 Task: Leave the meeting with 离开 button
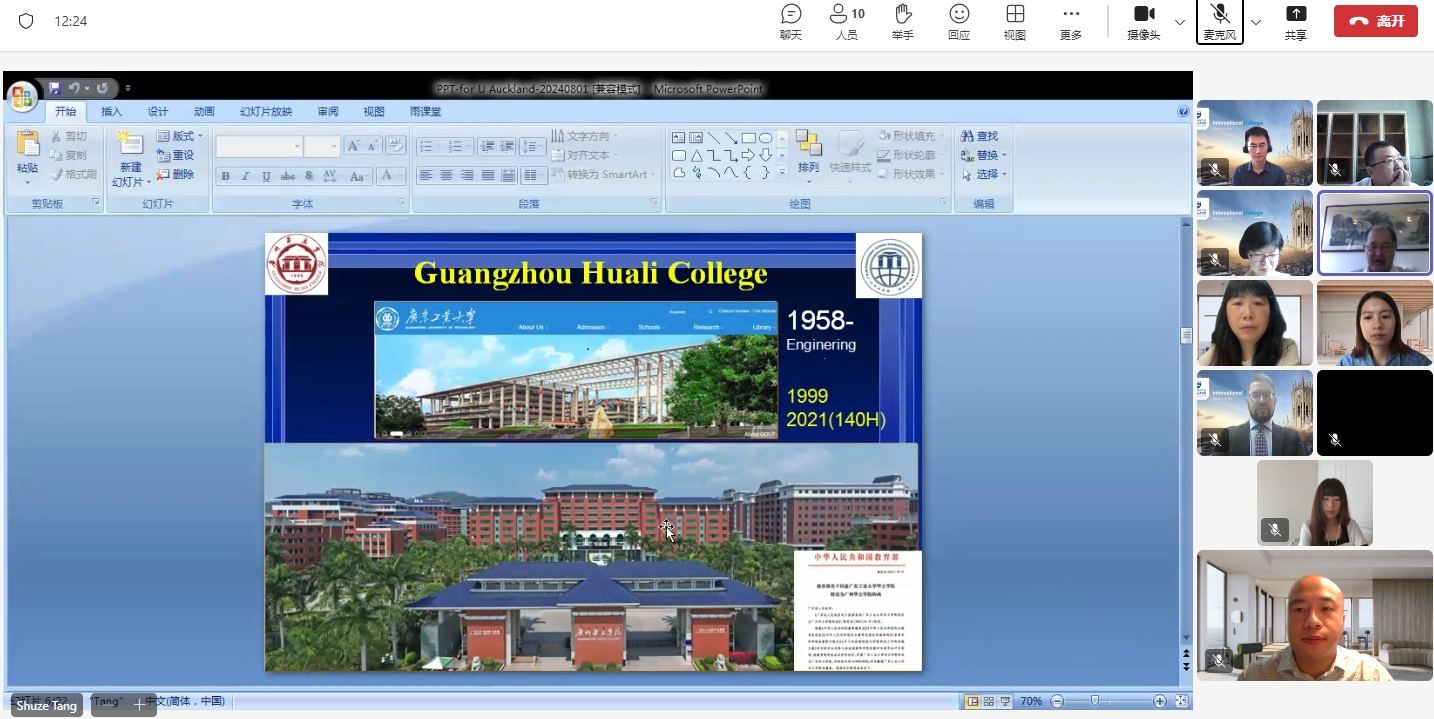[x=1375, y=21]
